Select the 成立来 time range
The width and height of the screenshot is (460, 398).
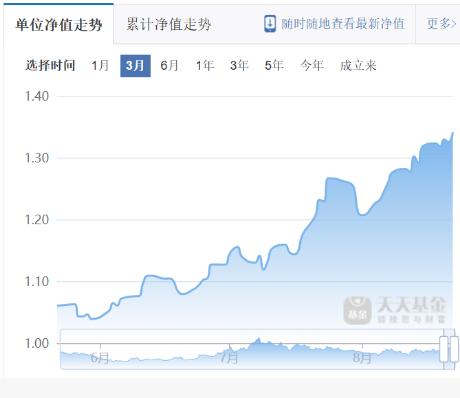358,65
